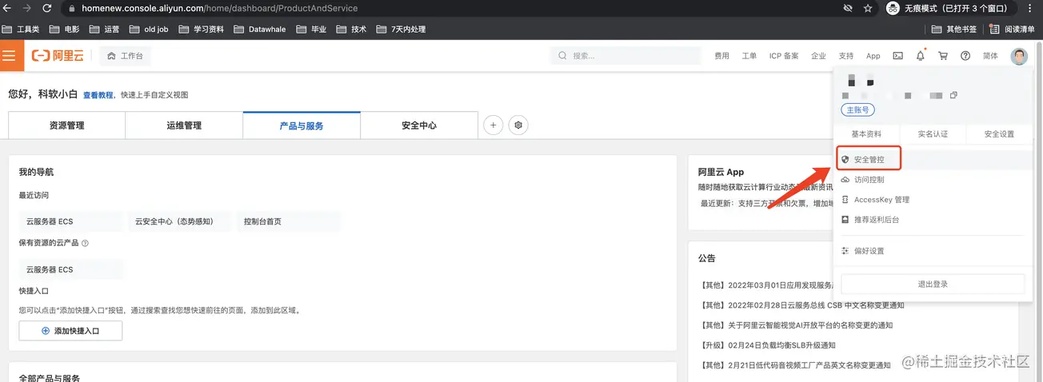Screen dimensions: 1043x382
Task: Open the 简体 language dropdown
Action: tap(990, 56)
